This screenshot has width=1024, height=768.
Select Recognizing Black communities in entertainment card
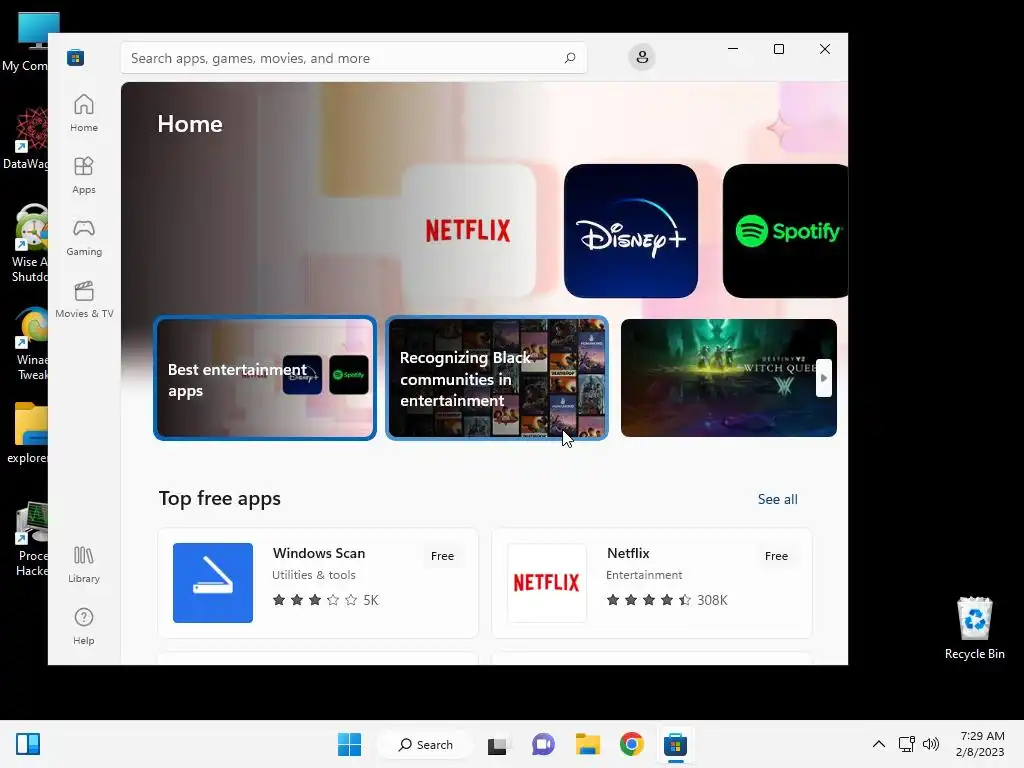click(497, 378)
